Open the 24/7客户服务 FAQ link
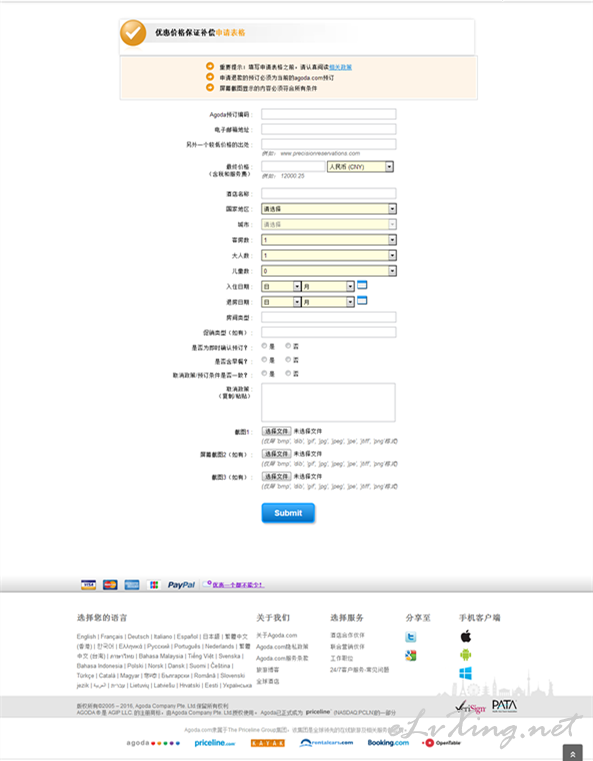 click(x=360, y=670)
